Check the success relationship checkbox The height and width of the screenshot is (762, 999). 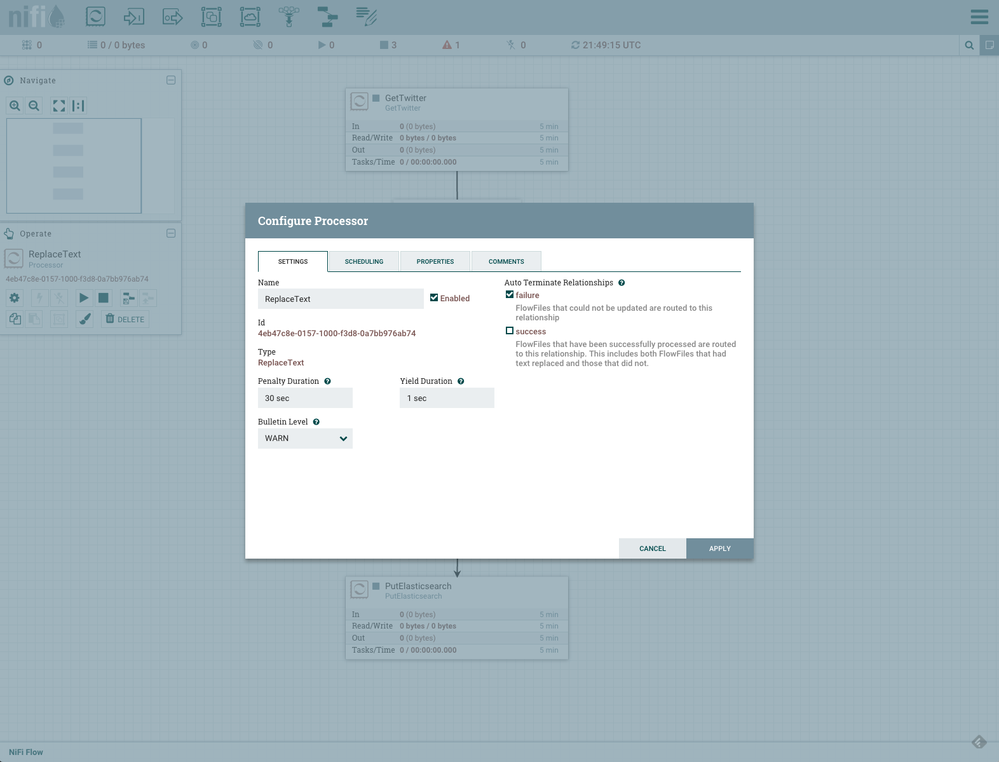pyautogui.click(x=509, y=331)
